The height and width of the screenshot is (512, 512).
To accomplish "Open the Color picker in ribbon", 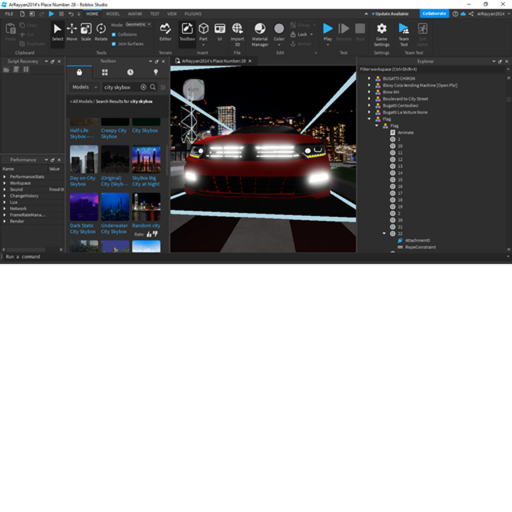I will (279, 33).
